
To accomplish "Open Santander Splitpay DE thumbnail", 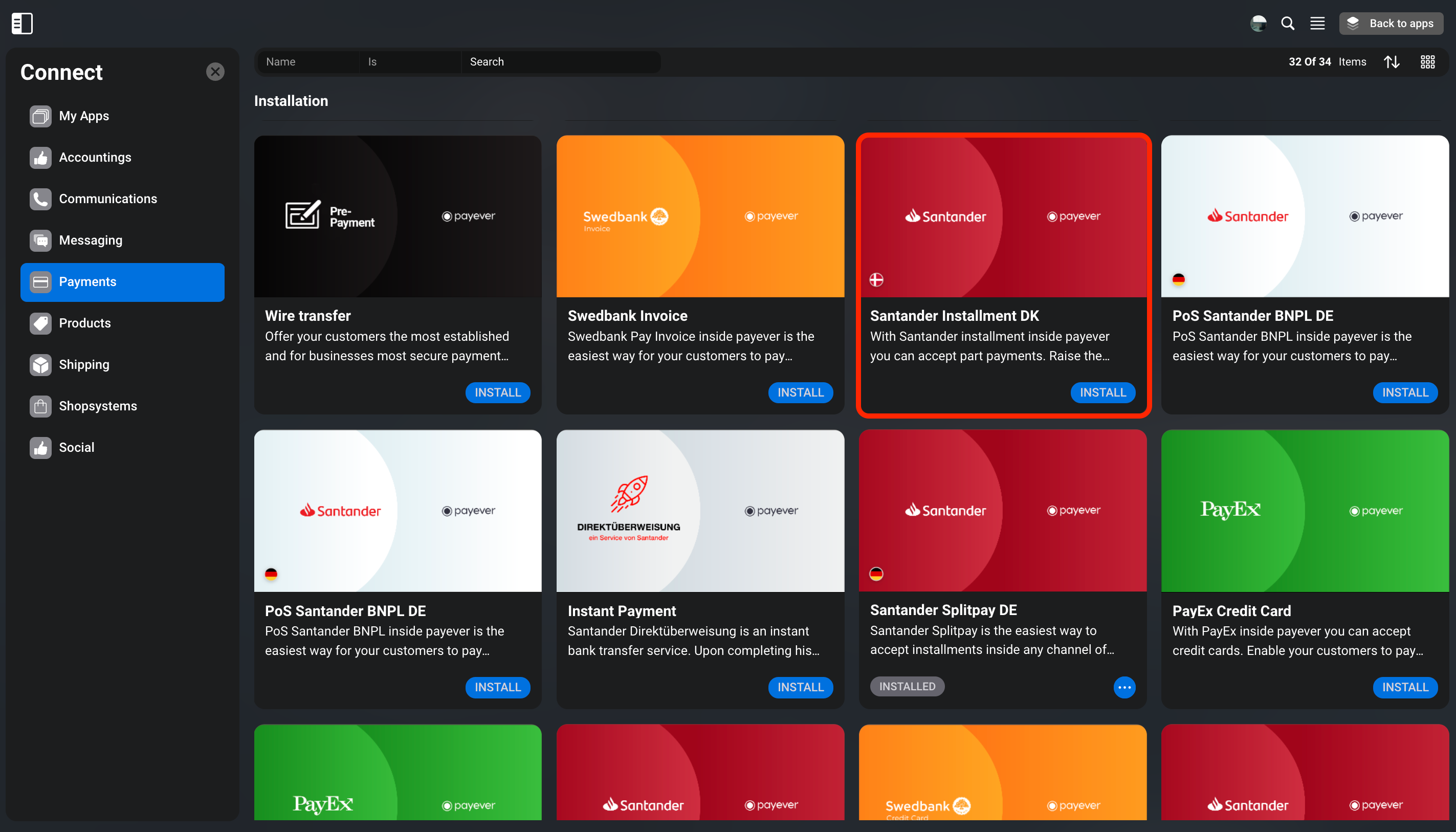I will pos(1003,510).
